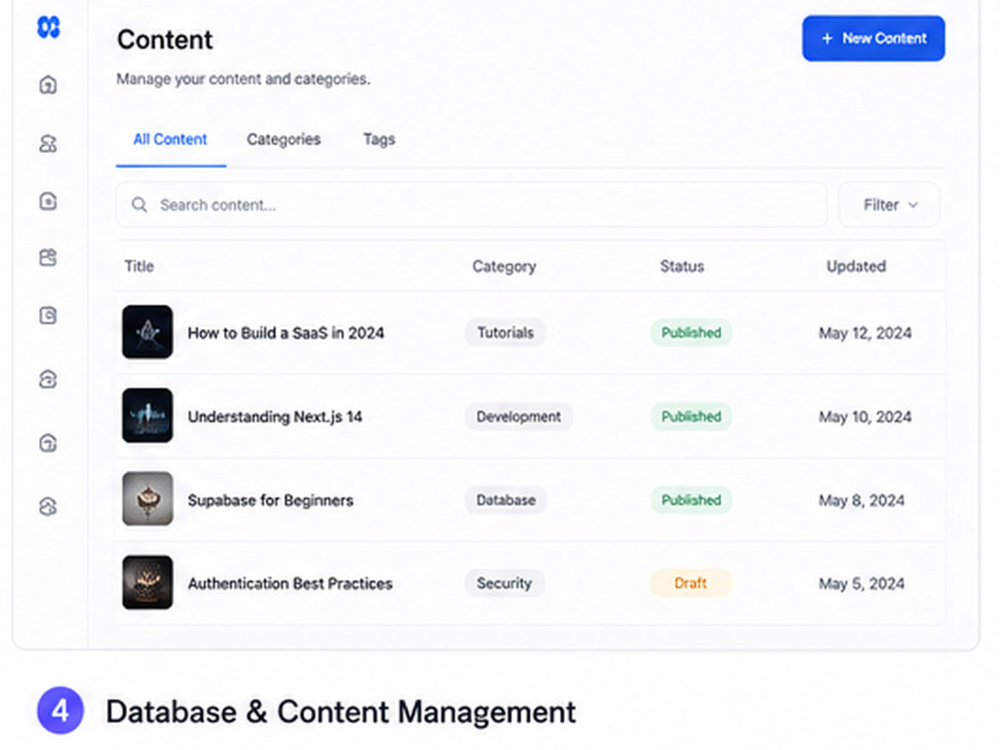Click the Published badge in the Supabase row
Viewport: 1000px width, 750px height.
tap(691, 500)
